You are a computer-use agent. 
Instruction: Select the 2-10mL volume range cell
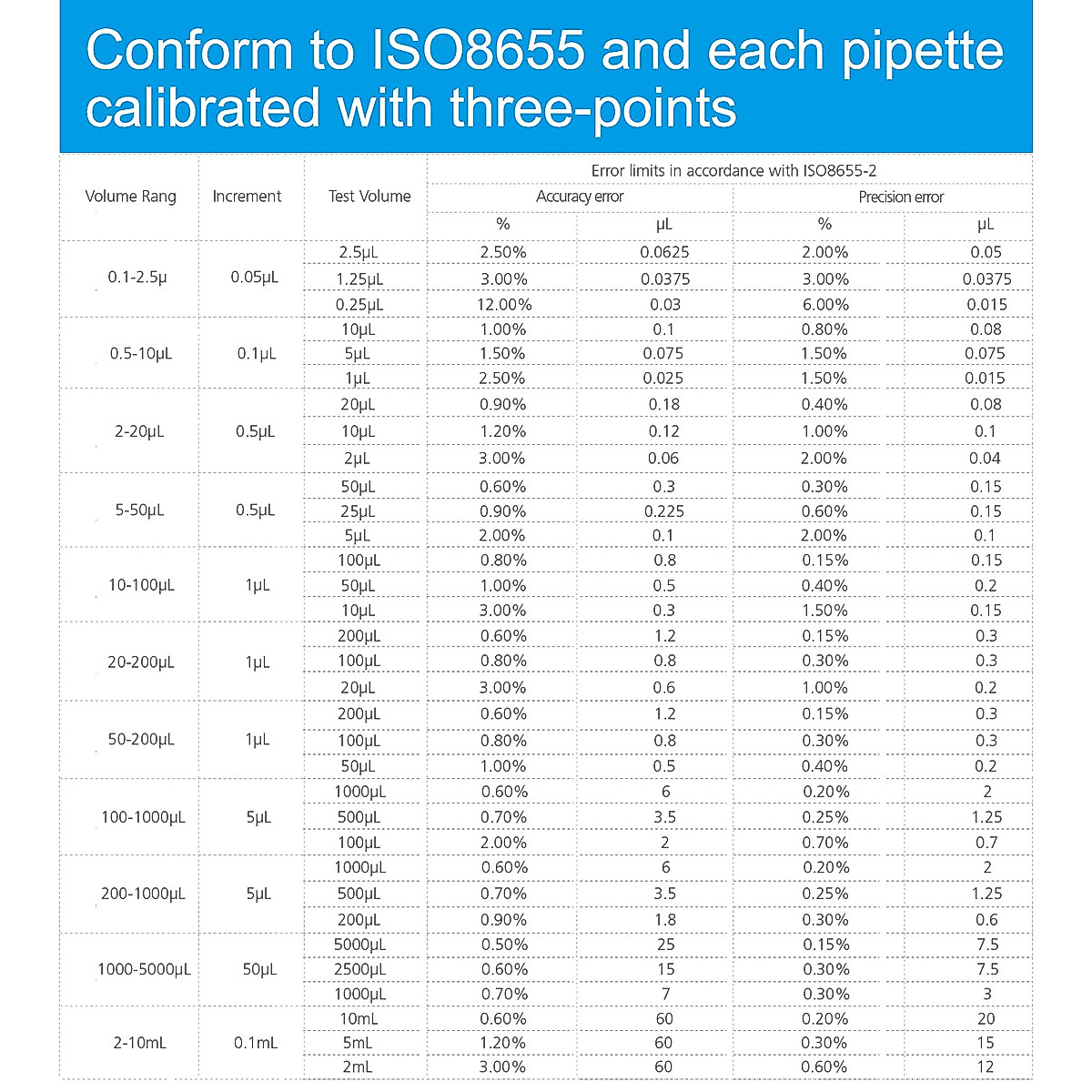pos(139,1043)
